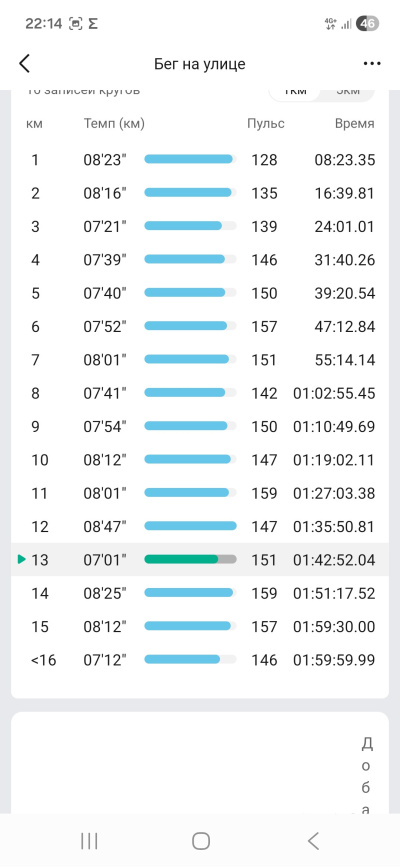400x867 pixels.
Task: Tap the green play marker at lap 13
Action: coord(22,560)
